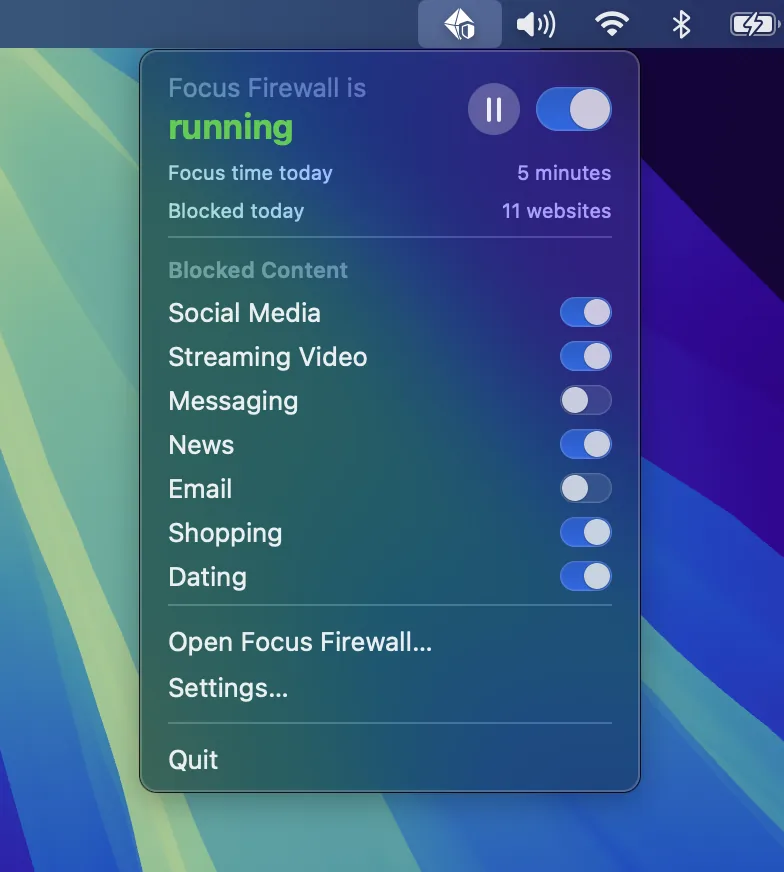Click the "Blocked Content" section heading
The width and height of the screenshot is (784, 872).
click(258, 270)
